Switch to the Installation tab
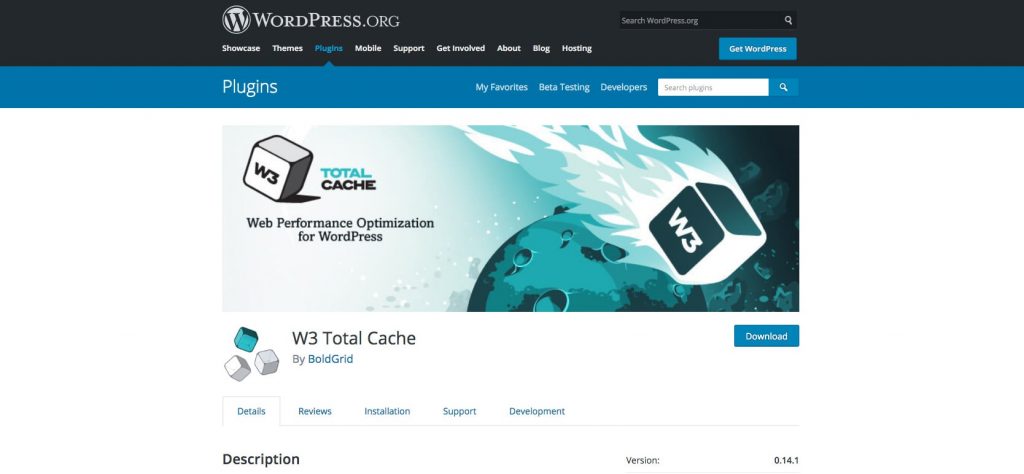1024x474 pixels. [387, 411]
